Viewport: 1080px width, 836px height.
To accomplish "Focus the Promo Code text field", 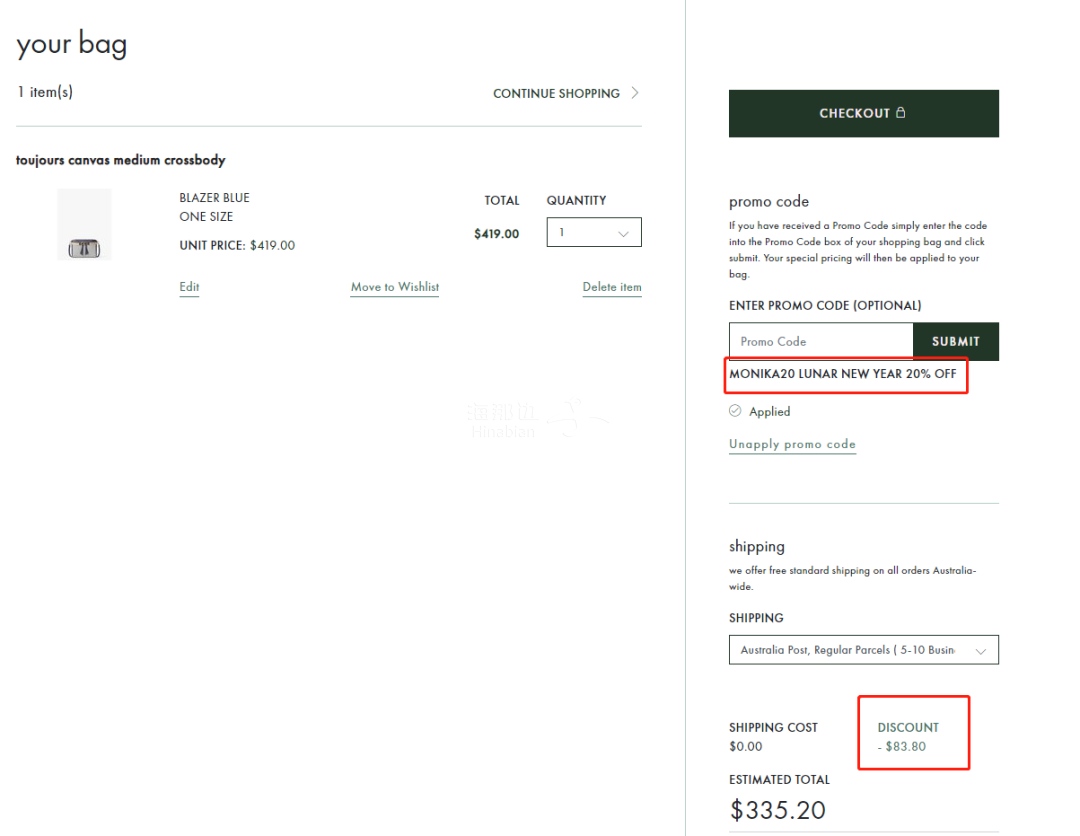I will tap(821, 341).
